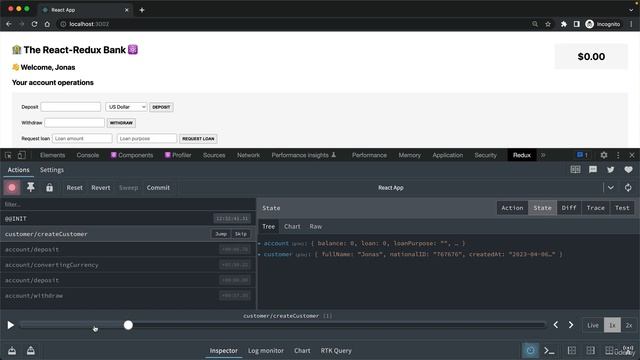Open the US Dollar currency dropdown
Screen dimensions: 640x360
tap(126, 107)
